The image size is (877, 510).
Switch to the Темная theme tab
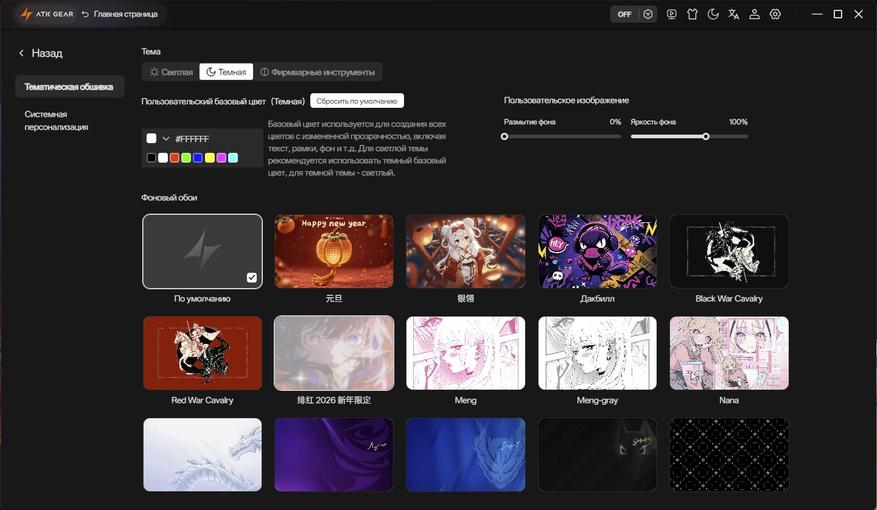pos(227,72)
